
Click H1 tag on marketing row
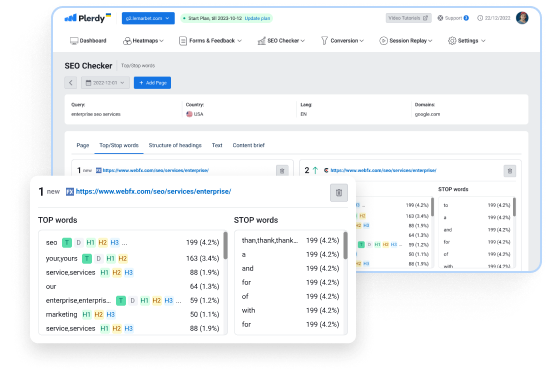point(86,315)
